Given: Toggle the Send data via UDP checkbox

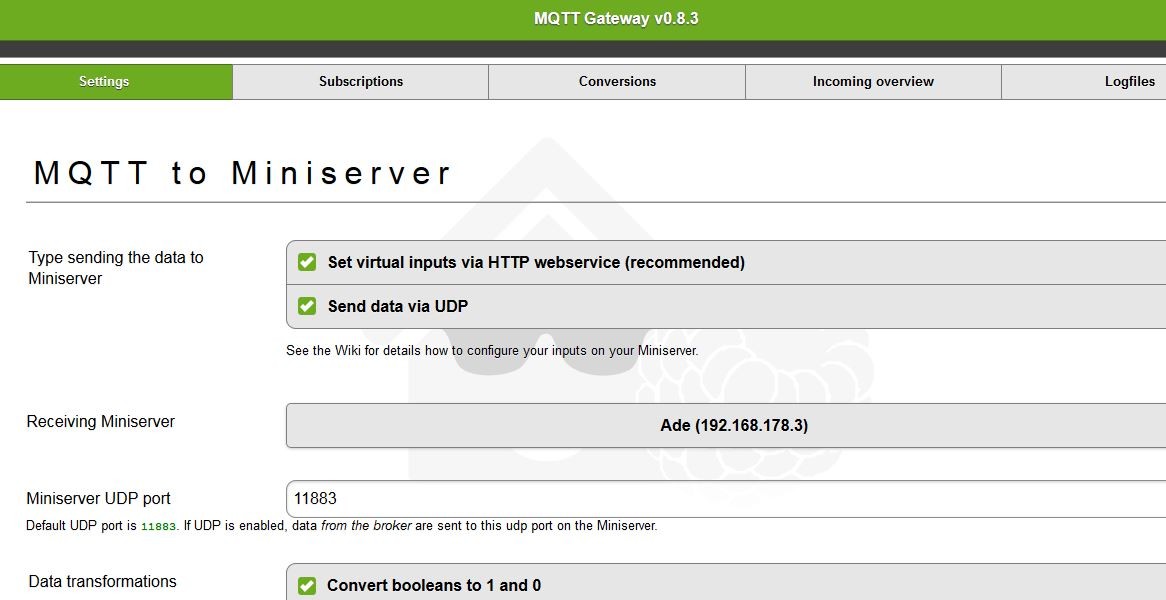Looking at the screenshot, I should (x=307, y=306).
